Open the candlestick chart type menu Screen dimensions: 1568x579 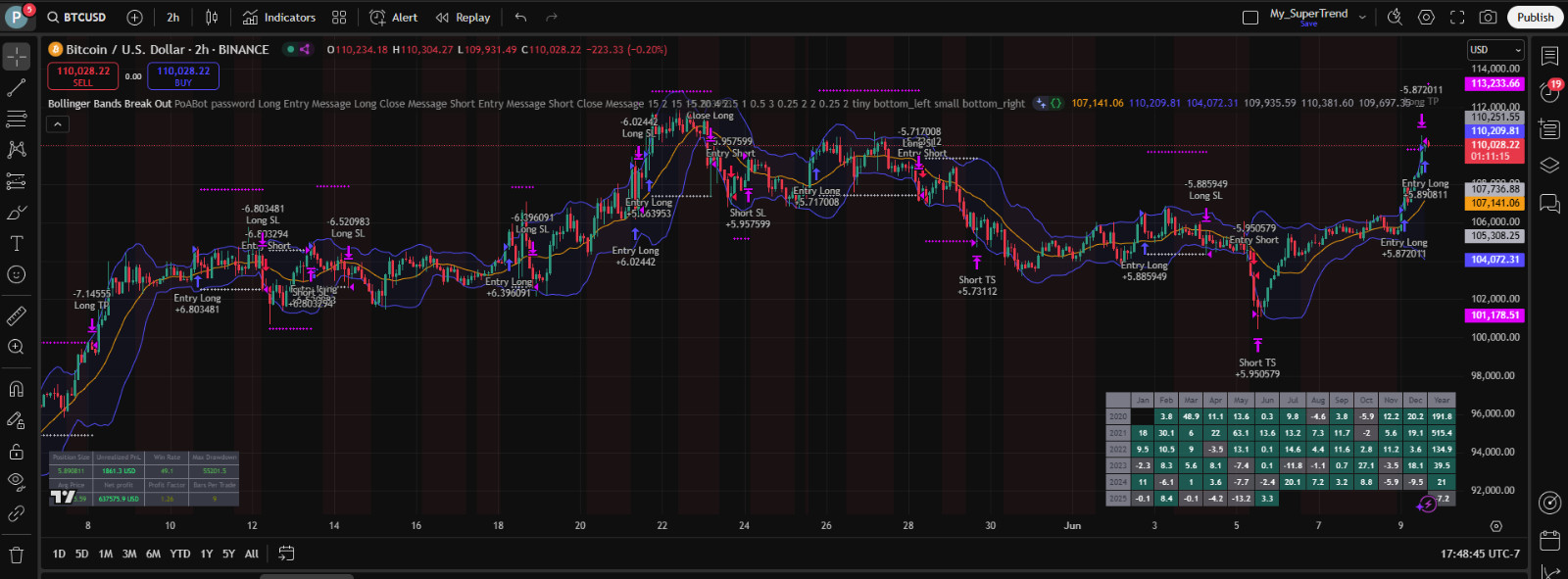click(212, 17)
